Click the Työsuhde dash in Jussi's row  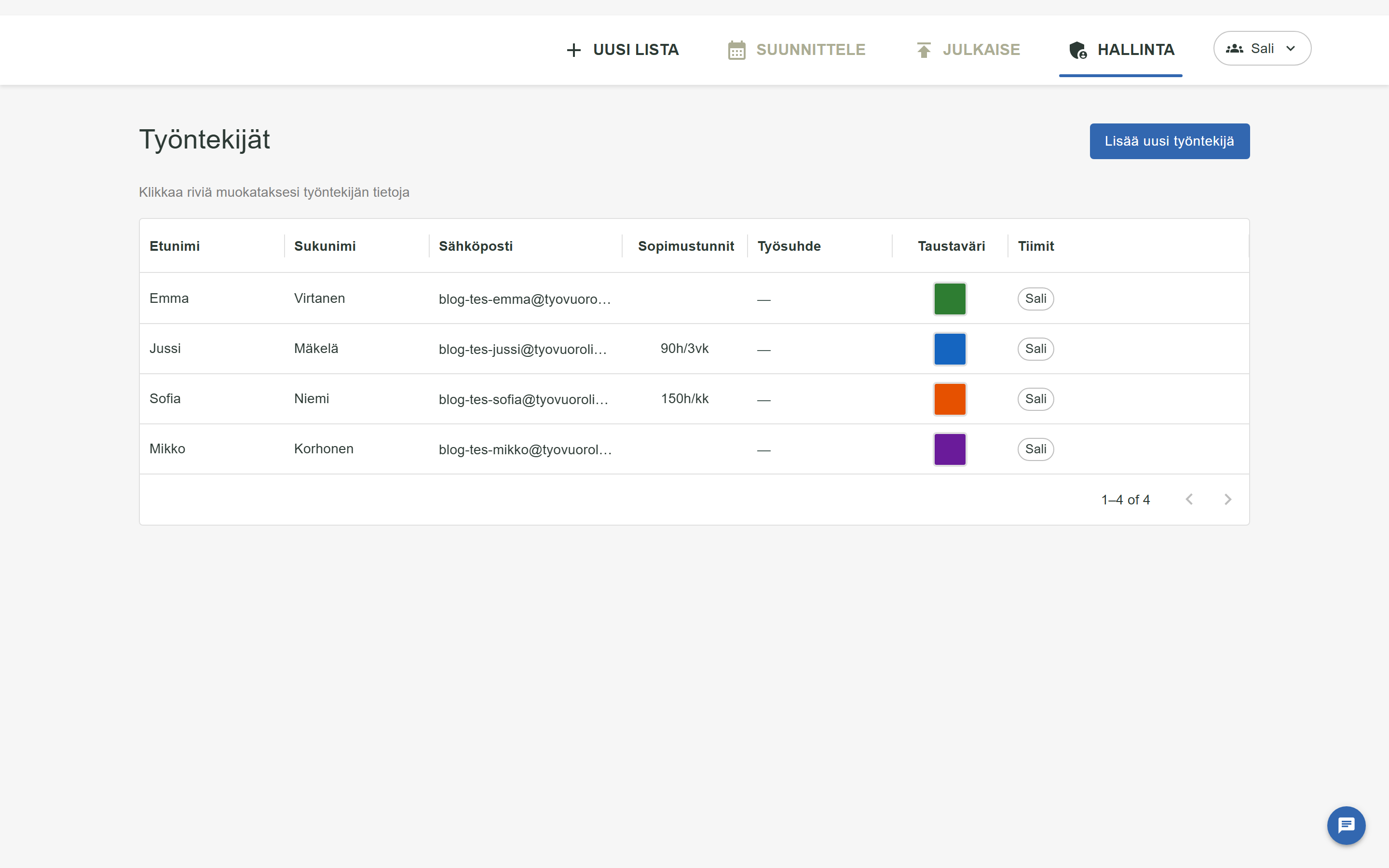click(763, 350)
